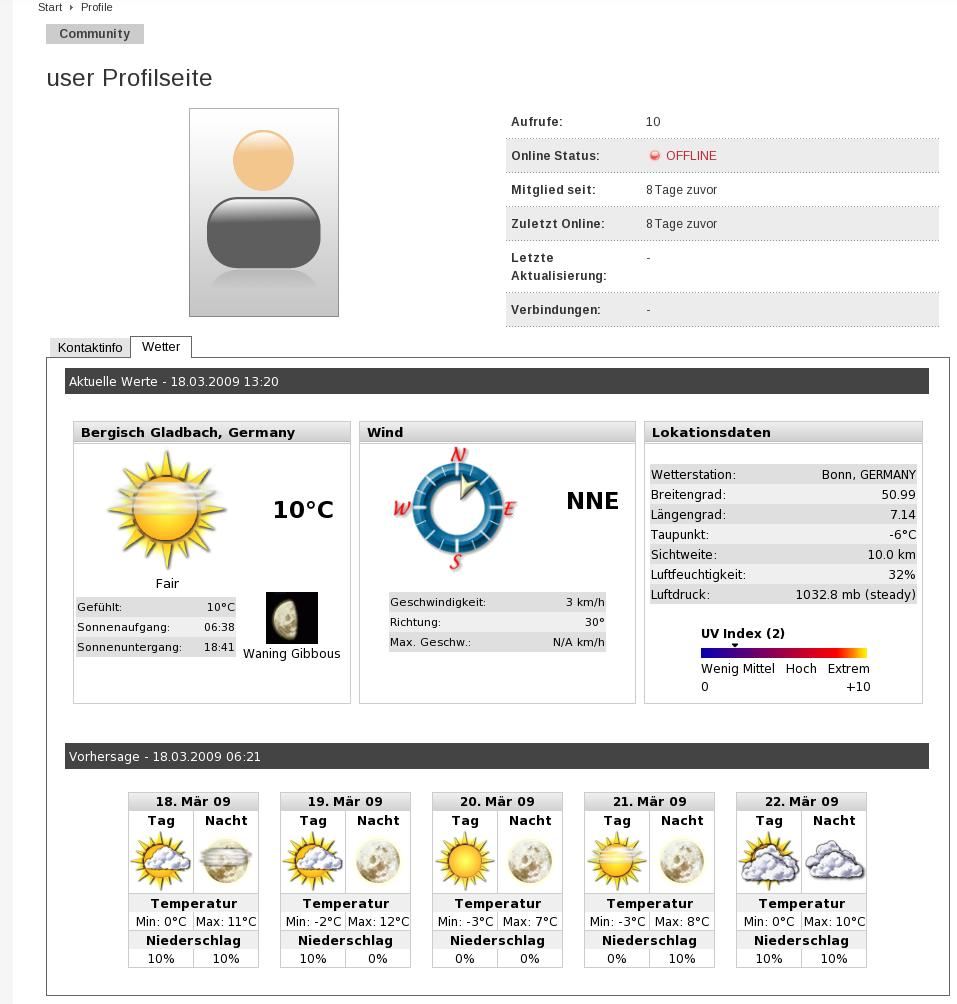957x1004 pixels.
Task: Click the partly sunny icon for 21. Mär Tag
Action: [618, 858]
